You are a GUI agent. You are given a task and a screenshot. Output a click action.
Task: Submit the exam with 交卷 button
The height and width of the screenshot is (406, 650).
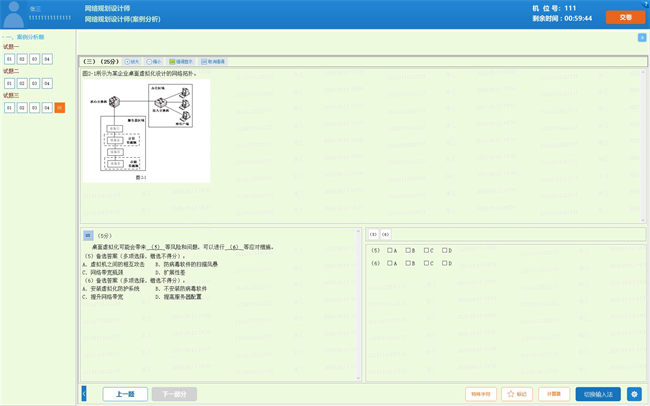click(625, 17)
